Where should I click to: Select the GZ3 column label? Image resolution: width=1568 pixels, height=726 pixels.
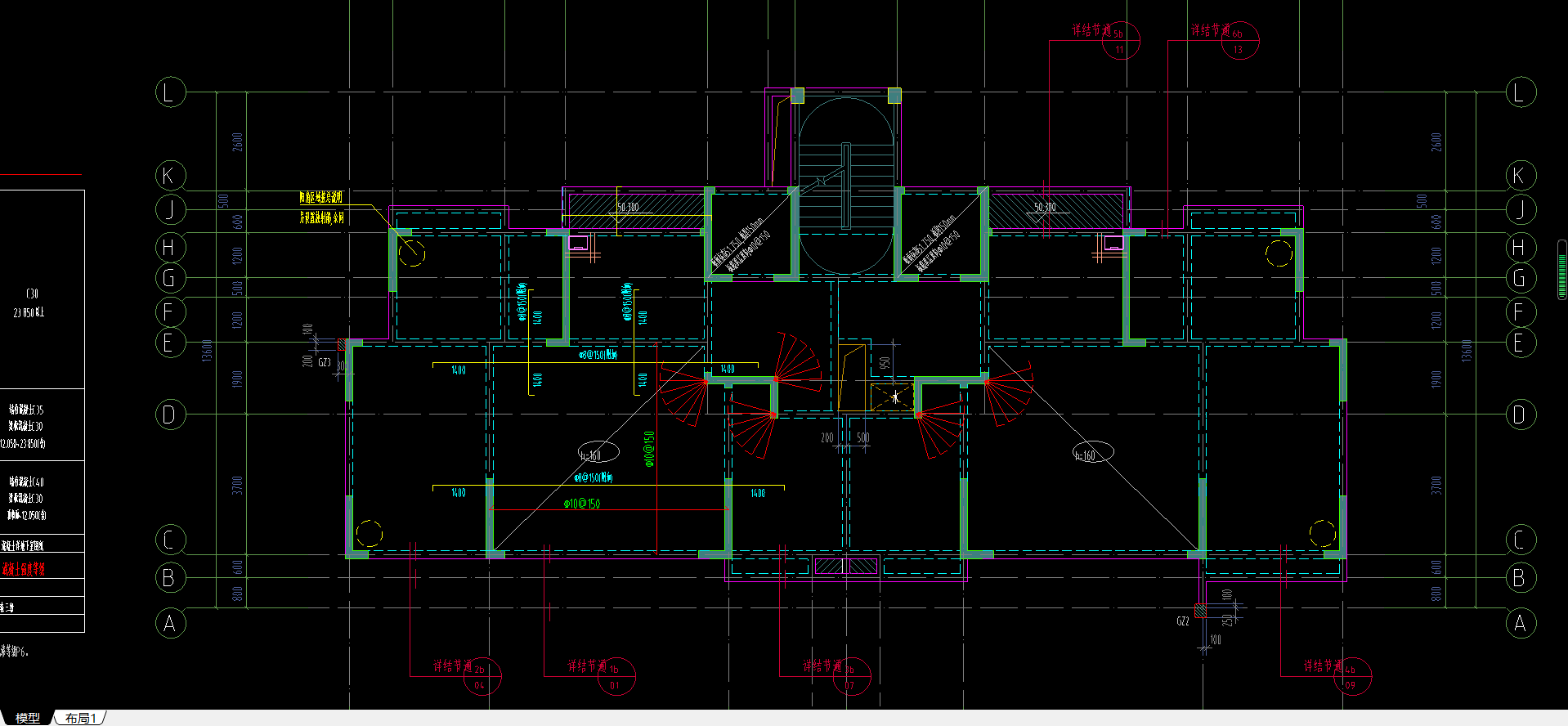tap(325, 362)
